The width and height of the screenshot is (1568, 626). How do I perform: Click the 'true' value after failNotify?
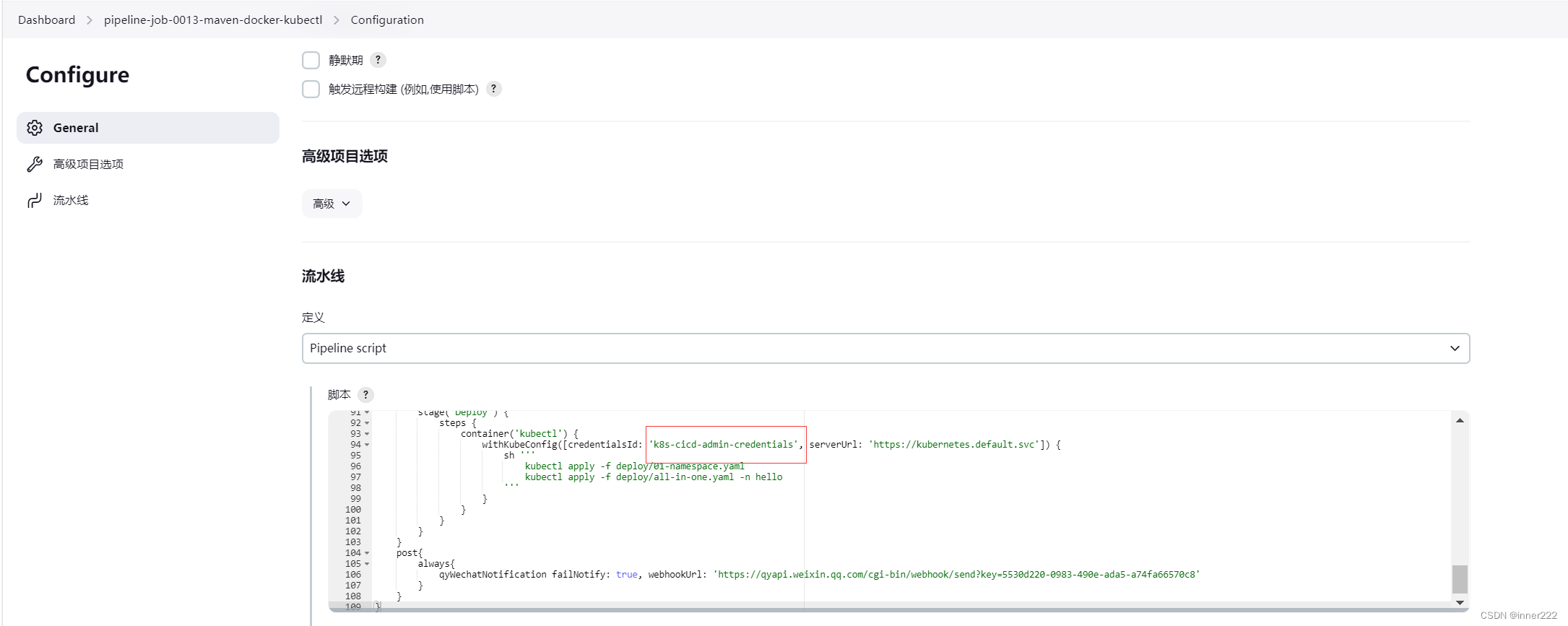point(627,575)
